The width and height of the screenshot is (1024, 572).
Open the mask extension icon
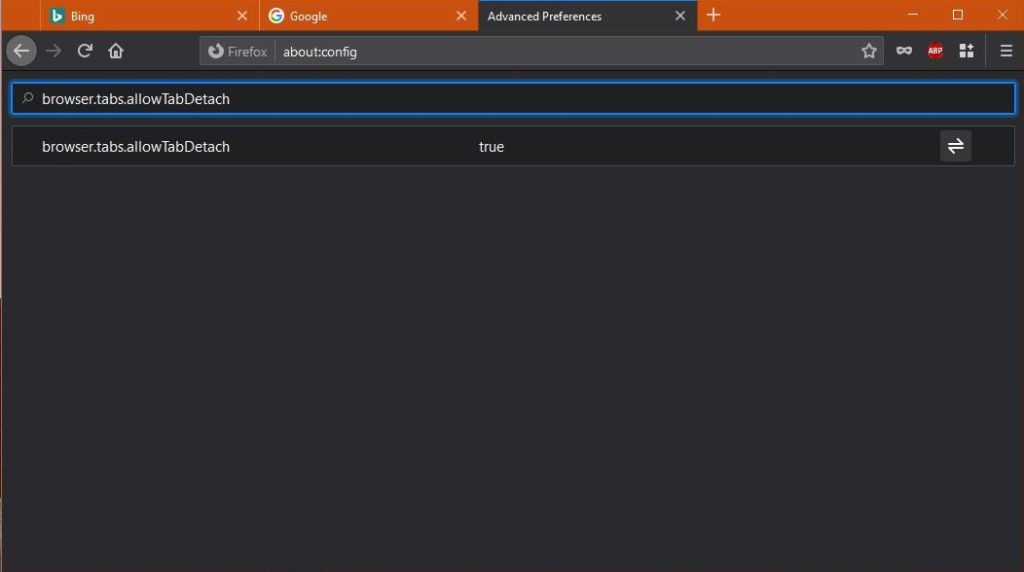point(904,51)
